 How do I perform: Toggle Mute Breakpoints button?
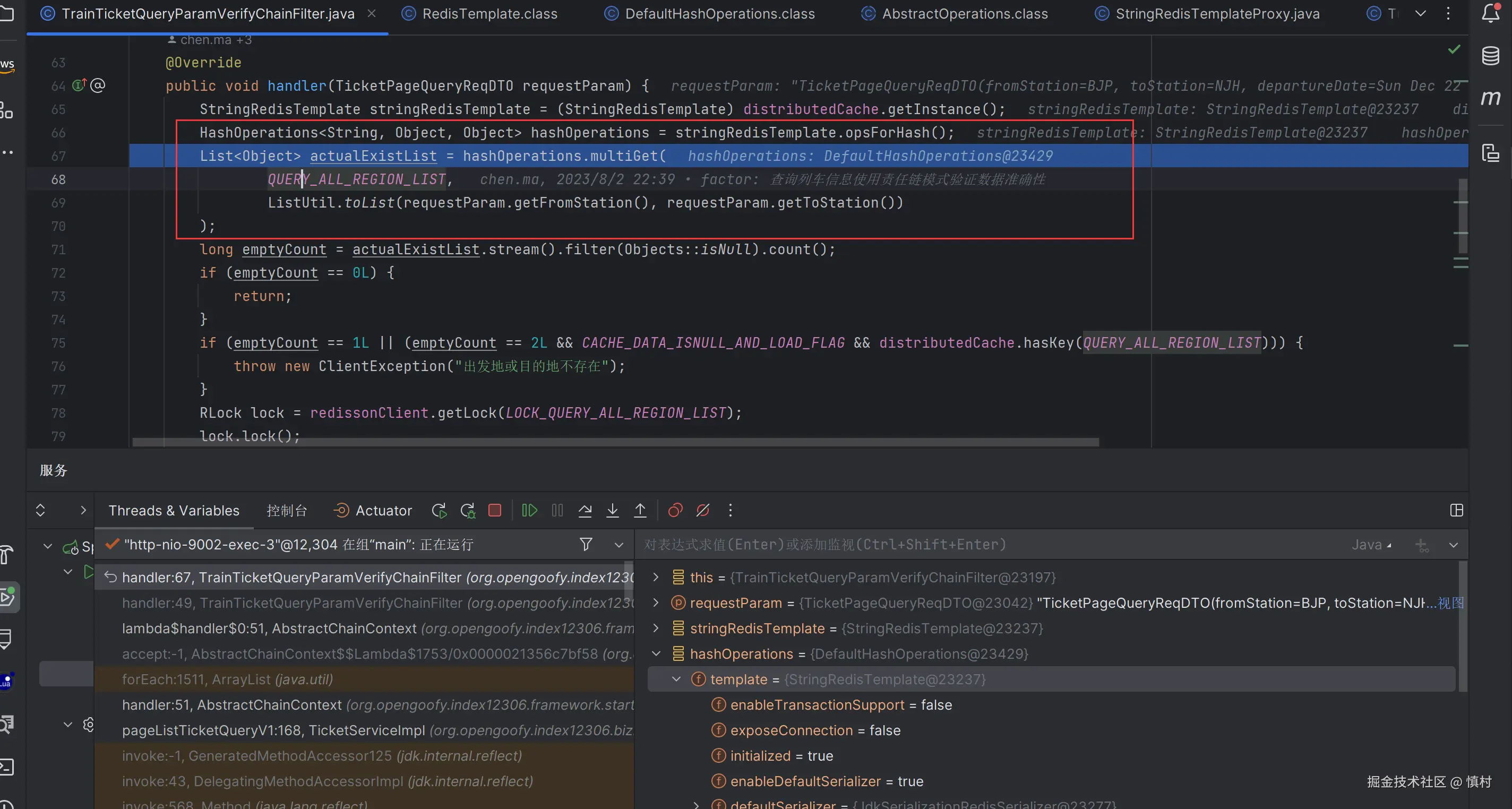tap(702, 510)
